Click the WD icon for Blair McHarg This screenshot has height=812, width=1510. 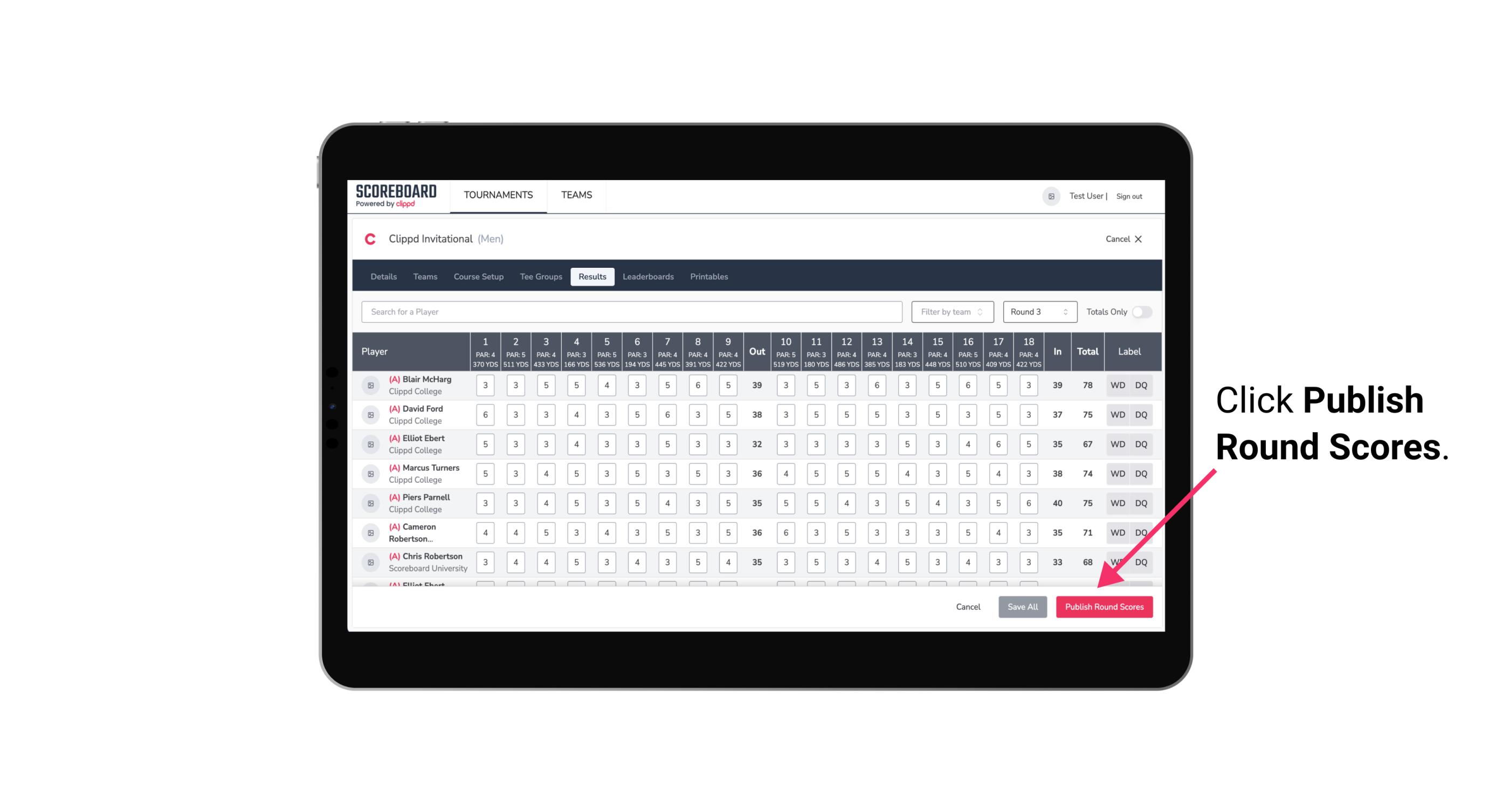coord(1117,385)
